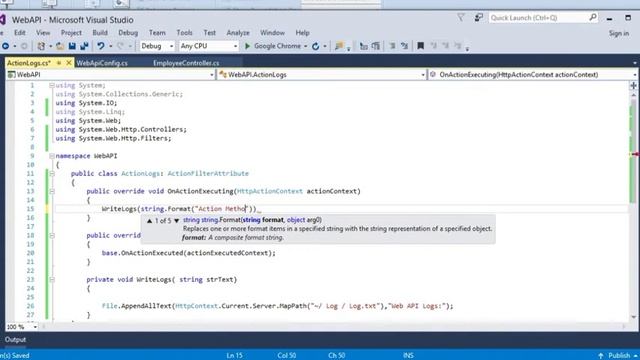This screenshot has height=360, width=640.
Task: Open the Undo history dropdown arrow
Action: 110,46
